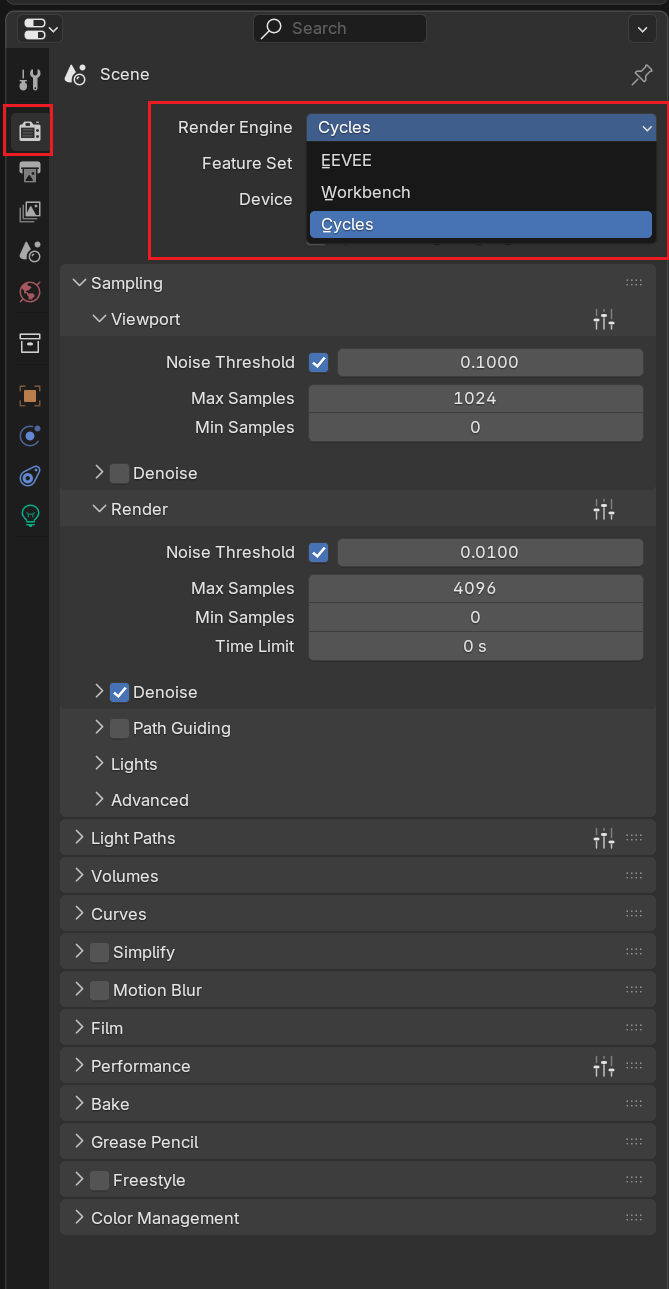Click Render Max Samples field 4096
669x1289 pixels.
[x=475, y=588]
